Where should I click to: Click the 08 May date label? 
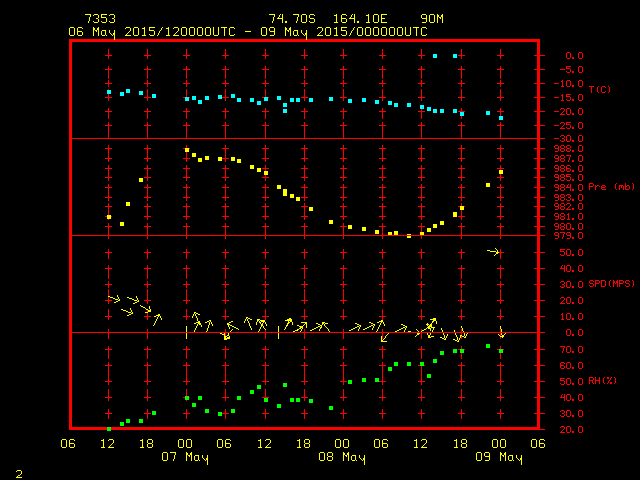342,458
